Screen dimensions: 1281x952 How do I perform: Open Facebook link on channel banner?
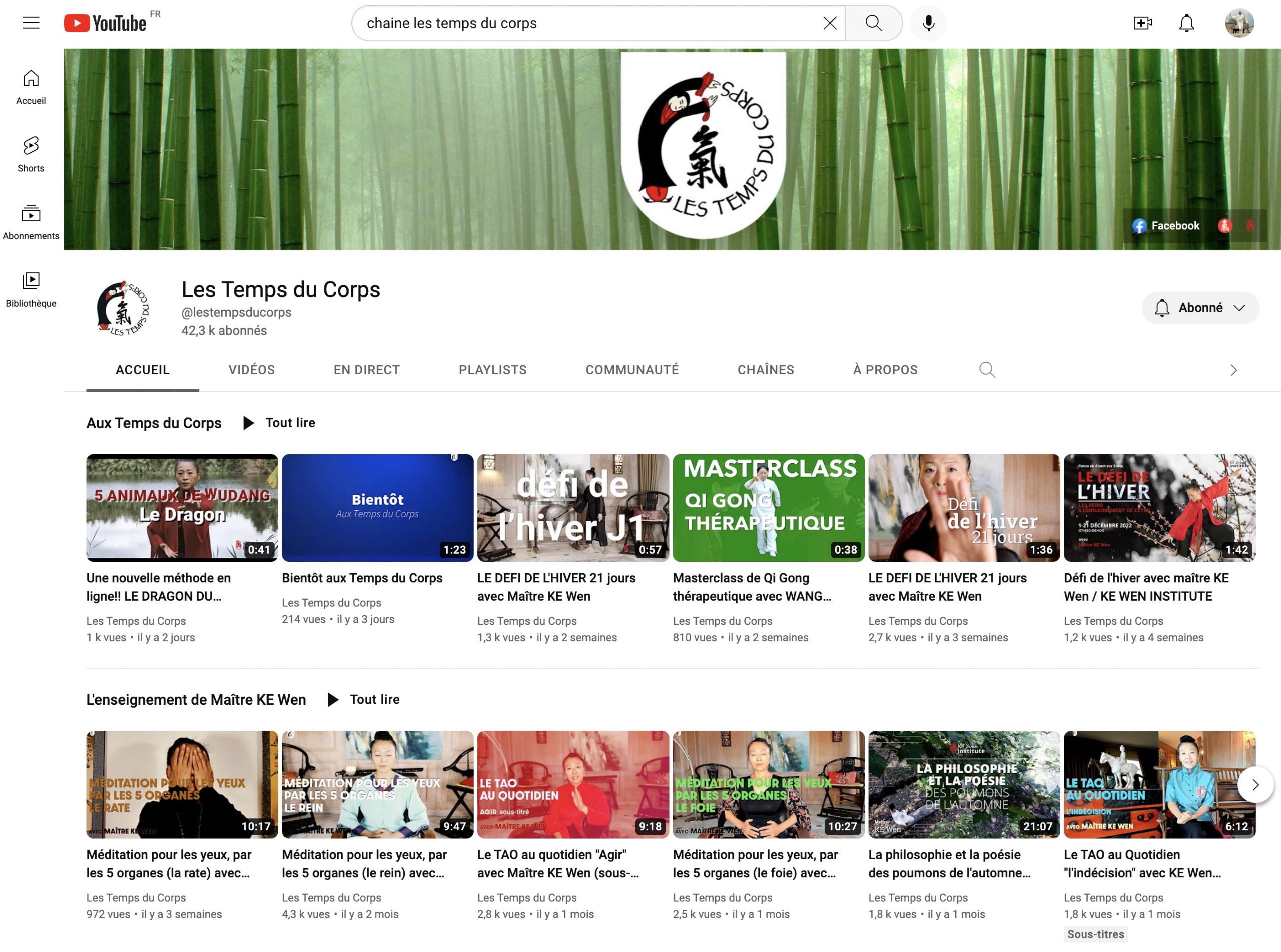(x=1165, y=225)
